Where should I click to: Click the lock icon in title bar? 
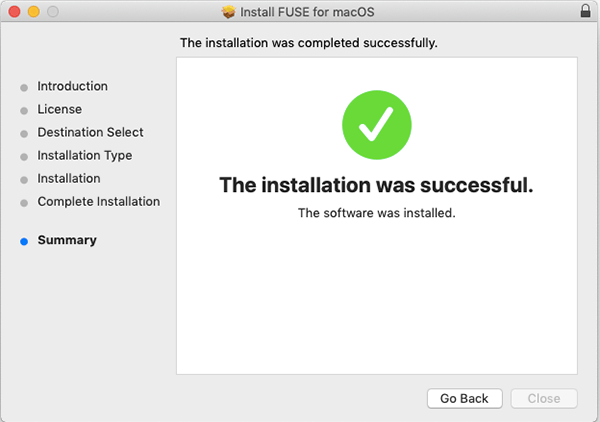coord(585,12)
